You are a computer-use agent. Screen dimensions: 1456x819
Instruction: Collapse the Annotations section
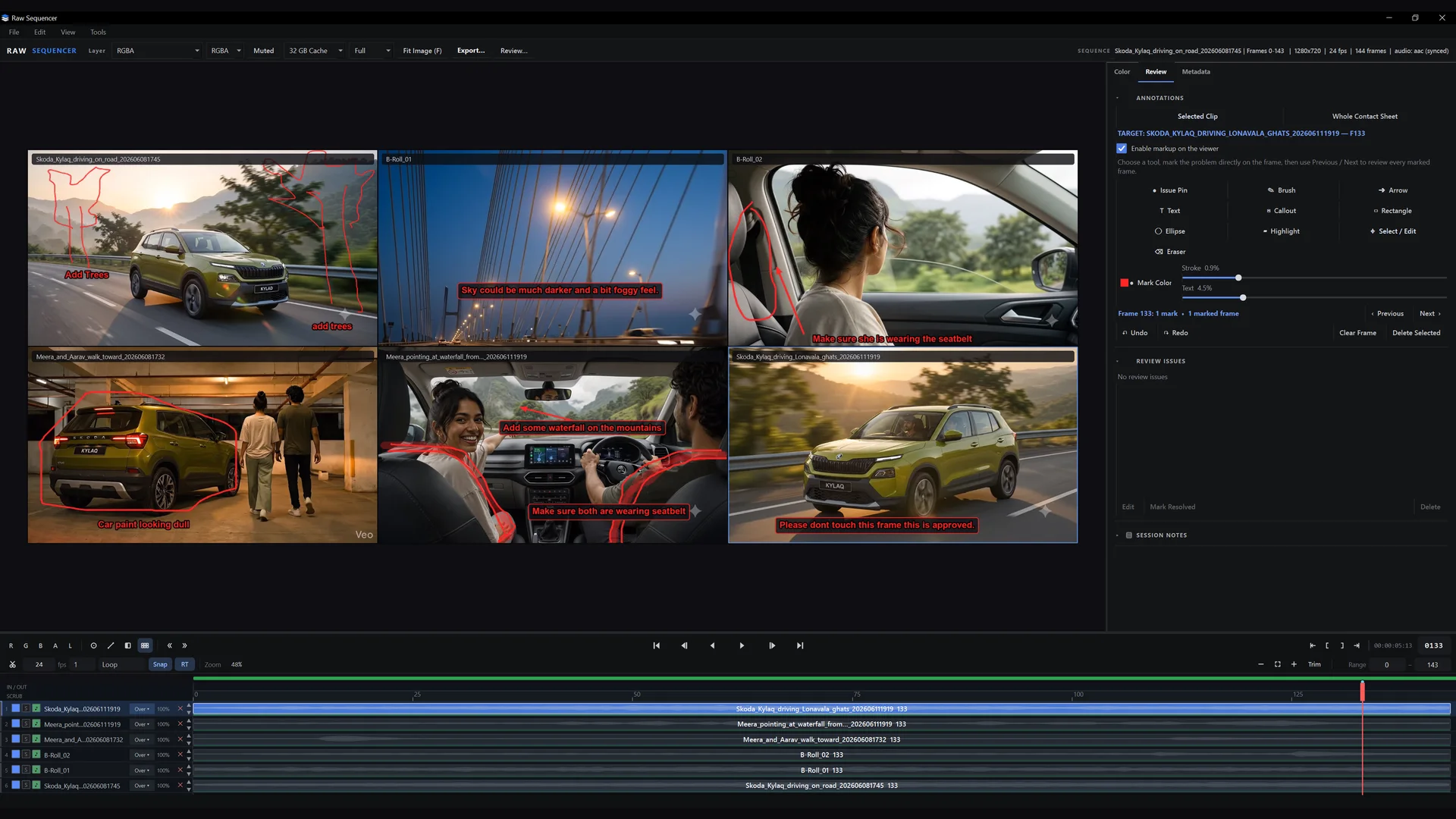pyautogui.click(x=1117, y=98)
